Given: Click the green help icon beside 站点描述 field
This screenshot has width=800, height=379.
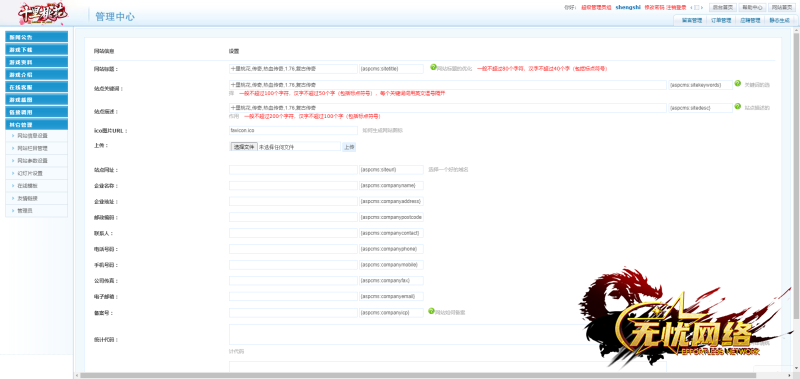Looking at the screenshot, I should coord(737,106).
